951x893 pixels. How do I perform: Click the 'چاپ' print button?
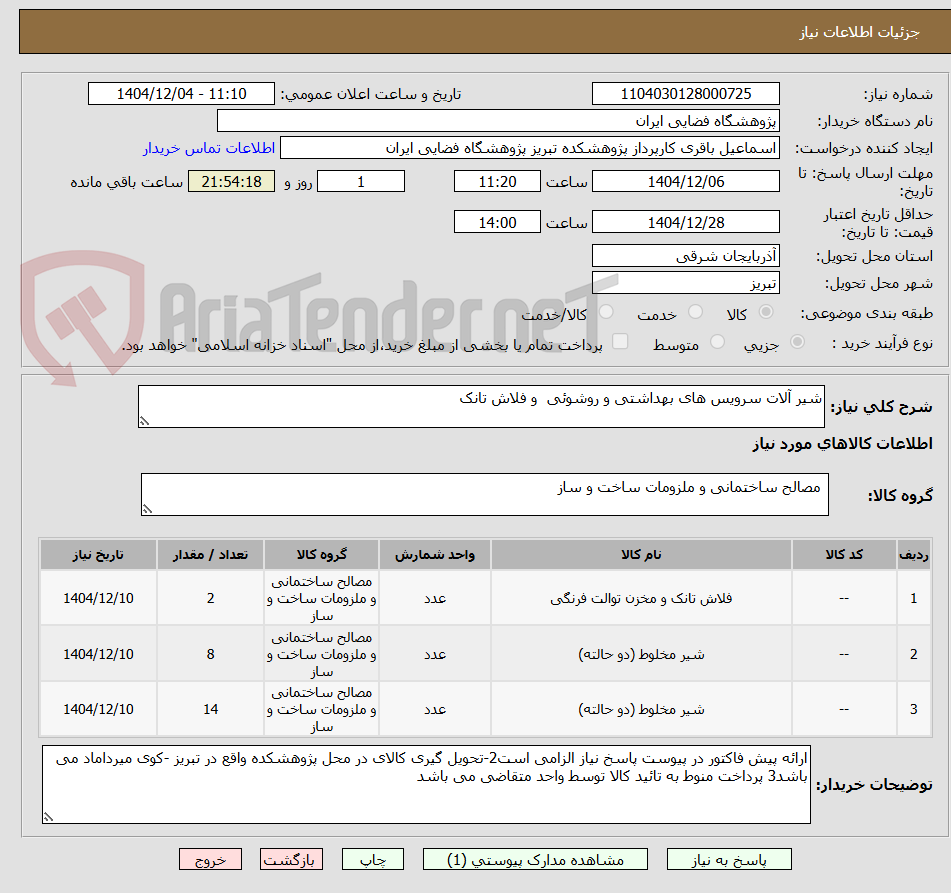tap(373, 860)
